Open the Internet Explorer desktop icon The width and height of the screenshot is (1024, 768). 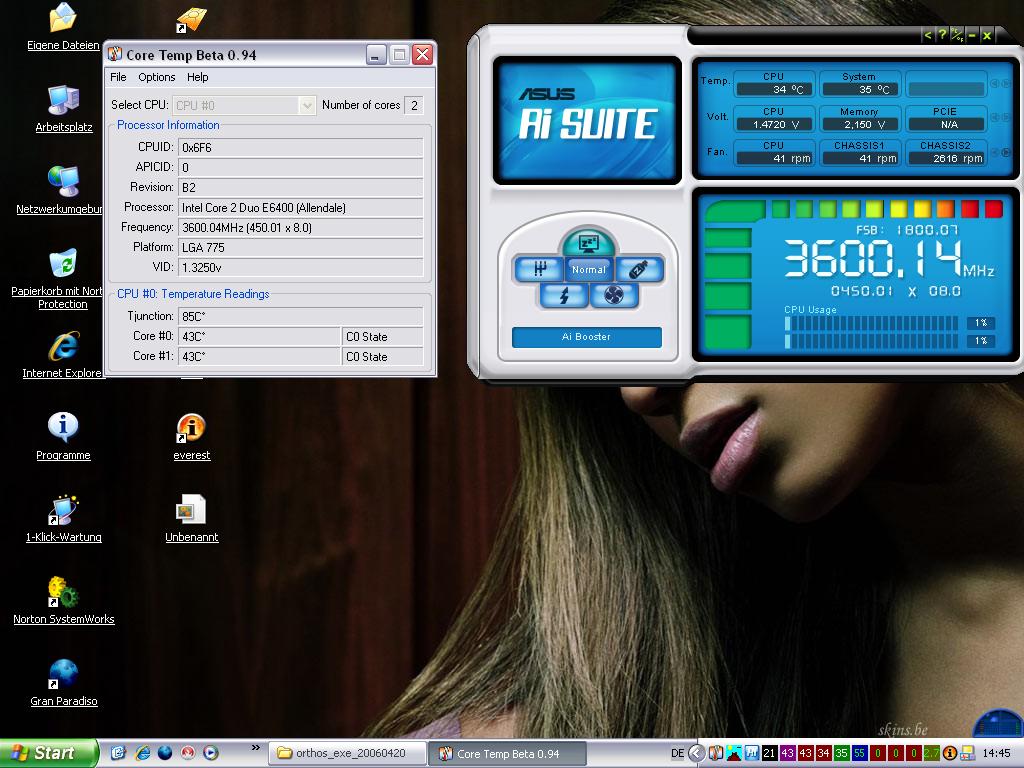pyautogui.click(x=63, y=355)
